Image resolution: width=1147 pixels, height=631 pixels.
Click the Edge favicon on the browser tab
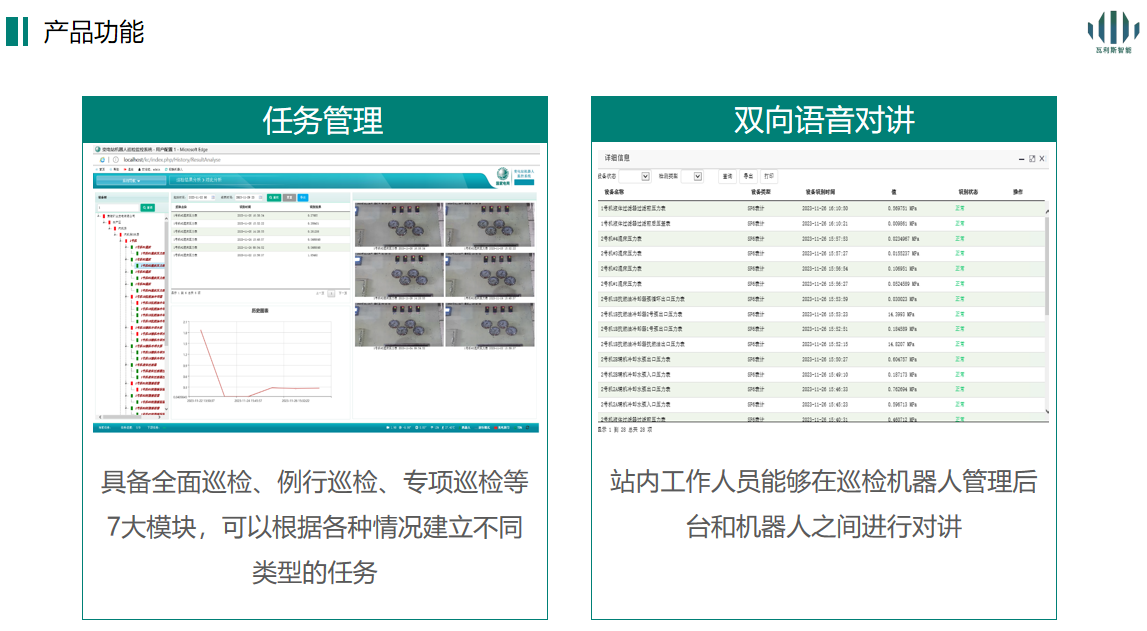coord(98,148)
